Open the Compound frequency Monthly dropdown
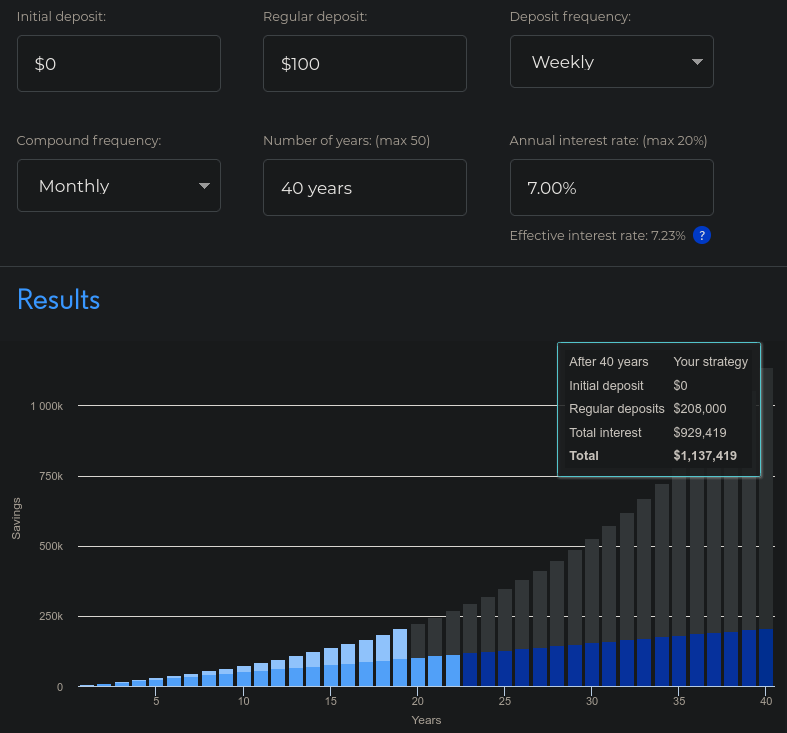Viewport: 787px width, 733px height. point(118,186)
